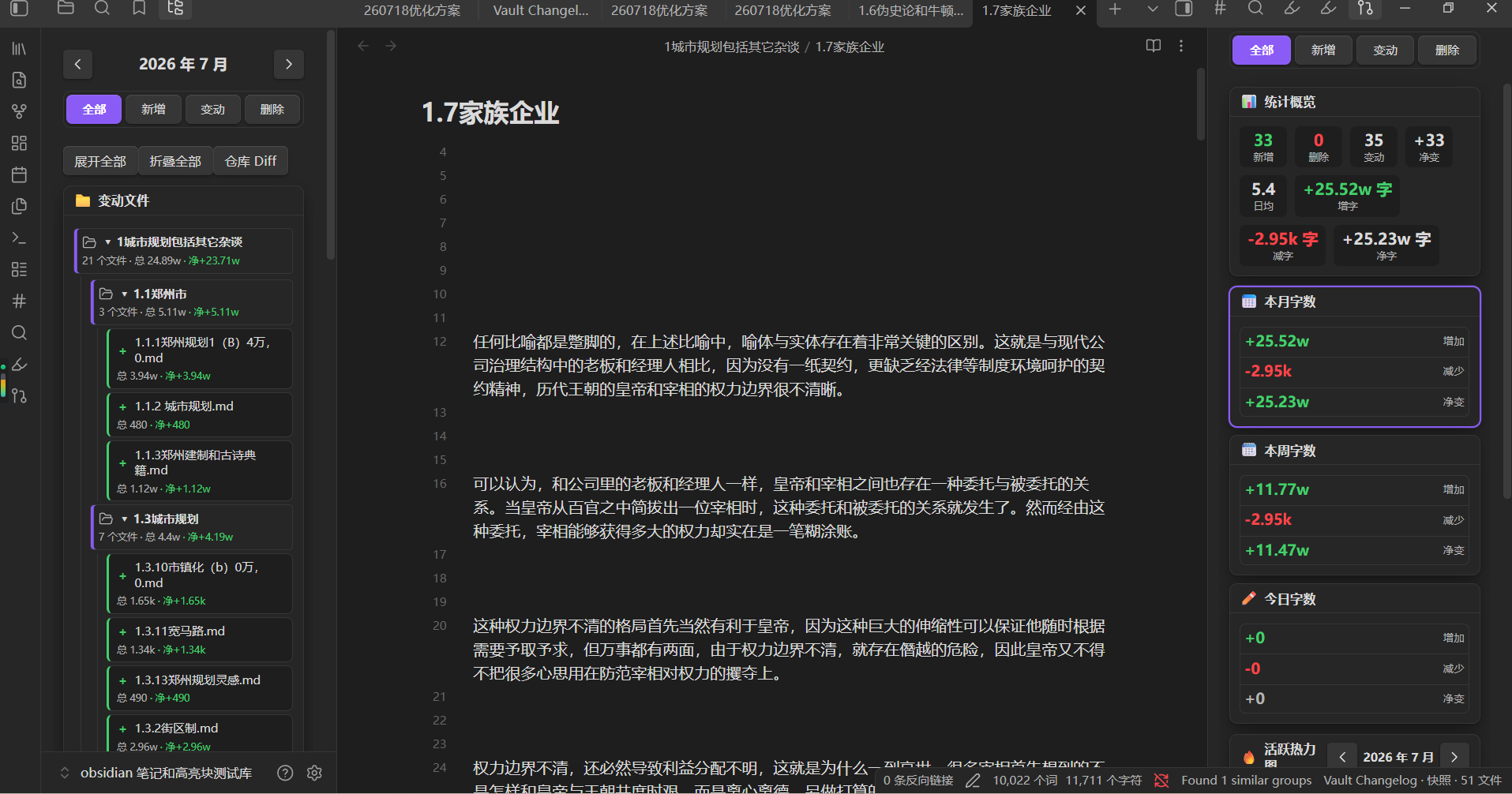Screen dimensions: 1512x794
Task: Select the 变动 filter in left panel
Action: tap(212, 110)
